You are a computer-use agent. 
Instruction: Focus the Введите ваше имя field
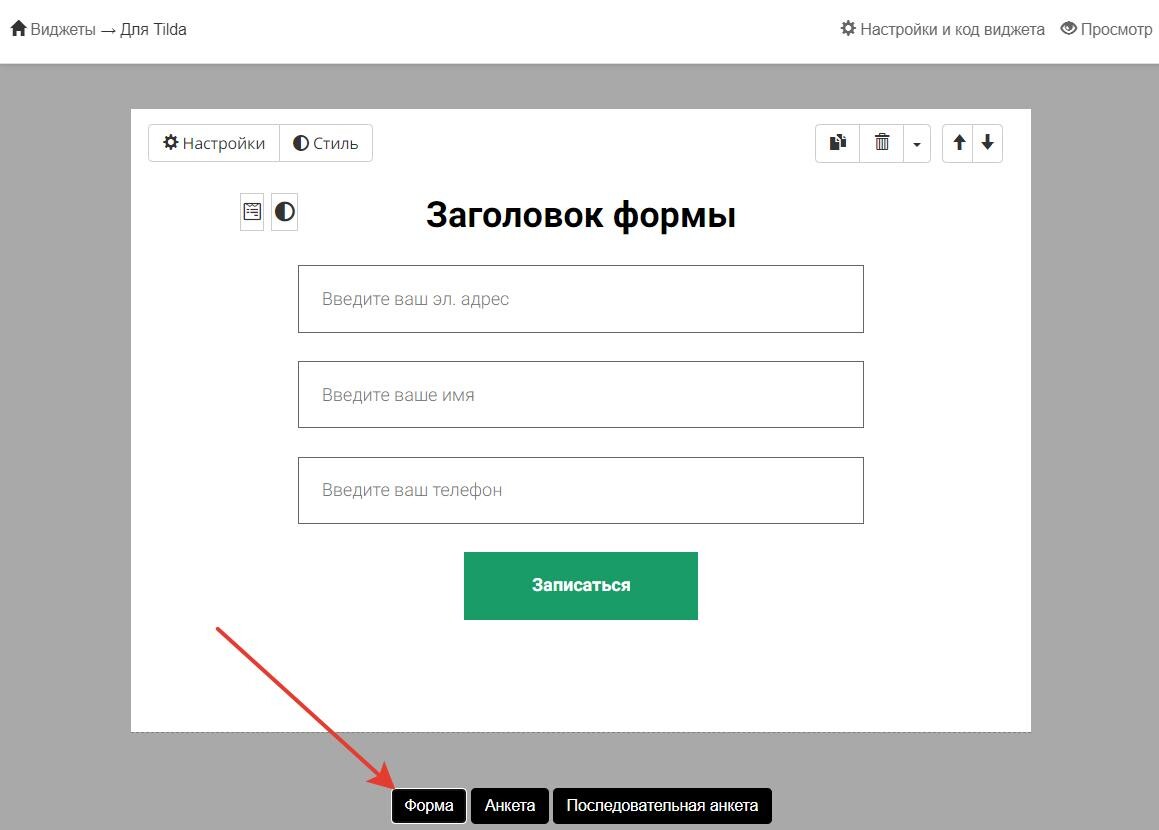(581, 395)
